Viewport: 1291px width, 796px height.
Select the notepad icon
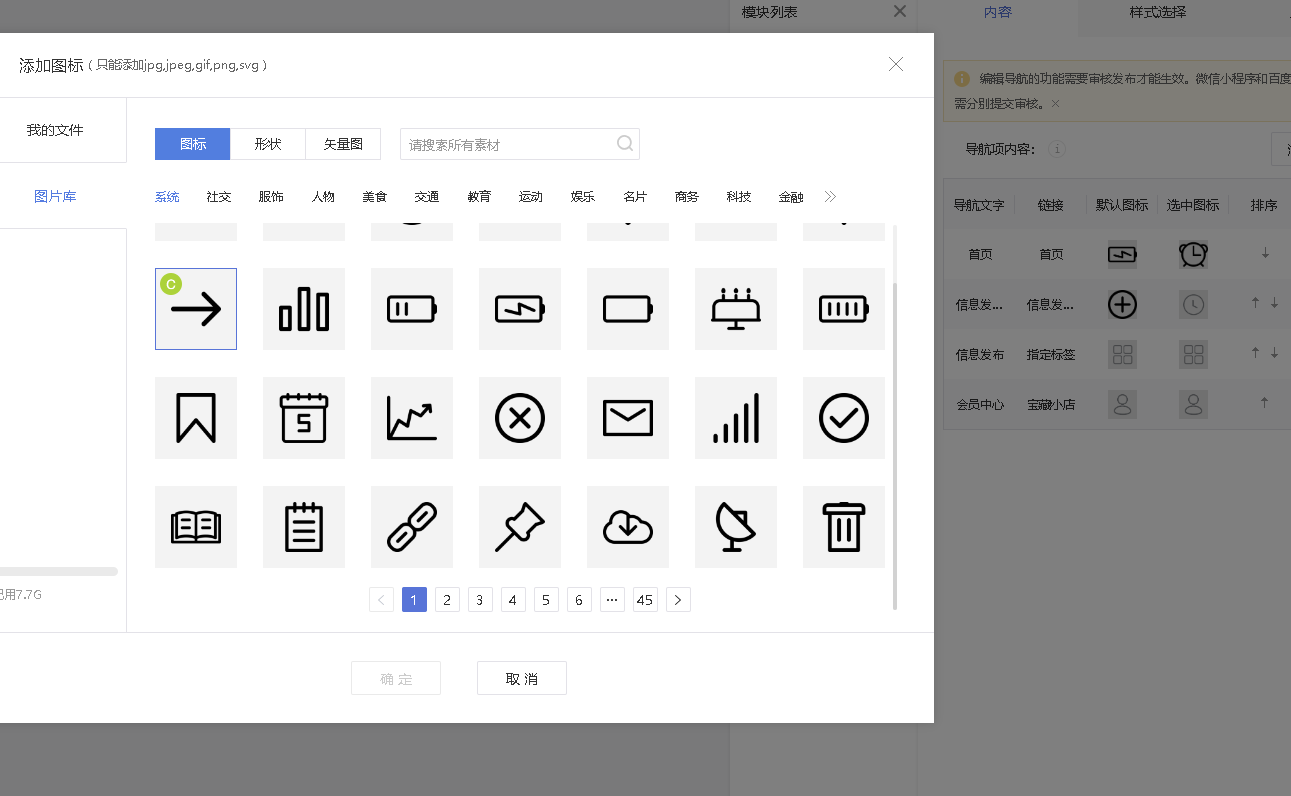click(304, 527)
